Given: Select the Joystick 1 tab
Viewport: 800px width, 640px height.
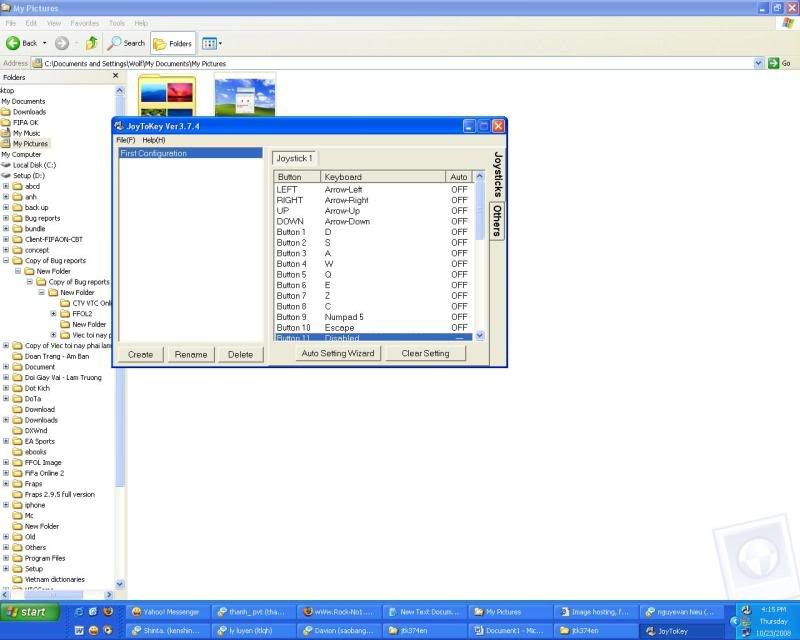Looking at the screenshot, I should pyautogui.click(x=295, y=158).
